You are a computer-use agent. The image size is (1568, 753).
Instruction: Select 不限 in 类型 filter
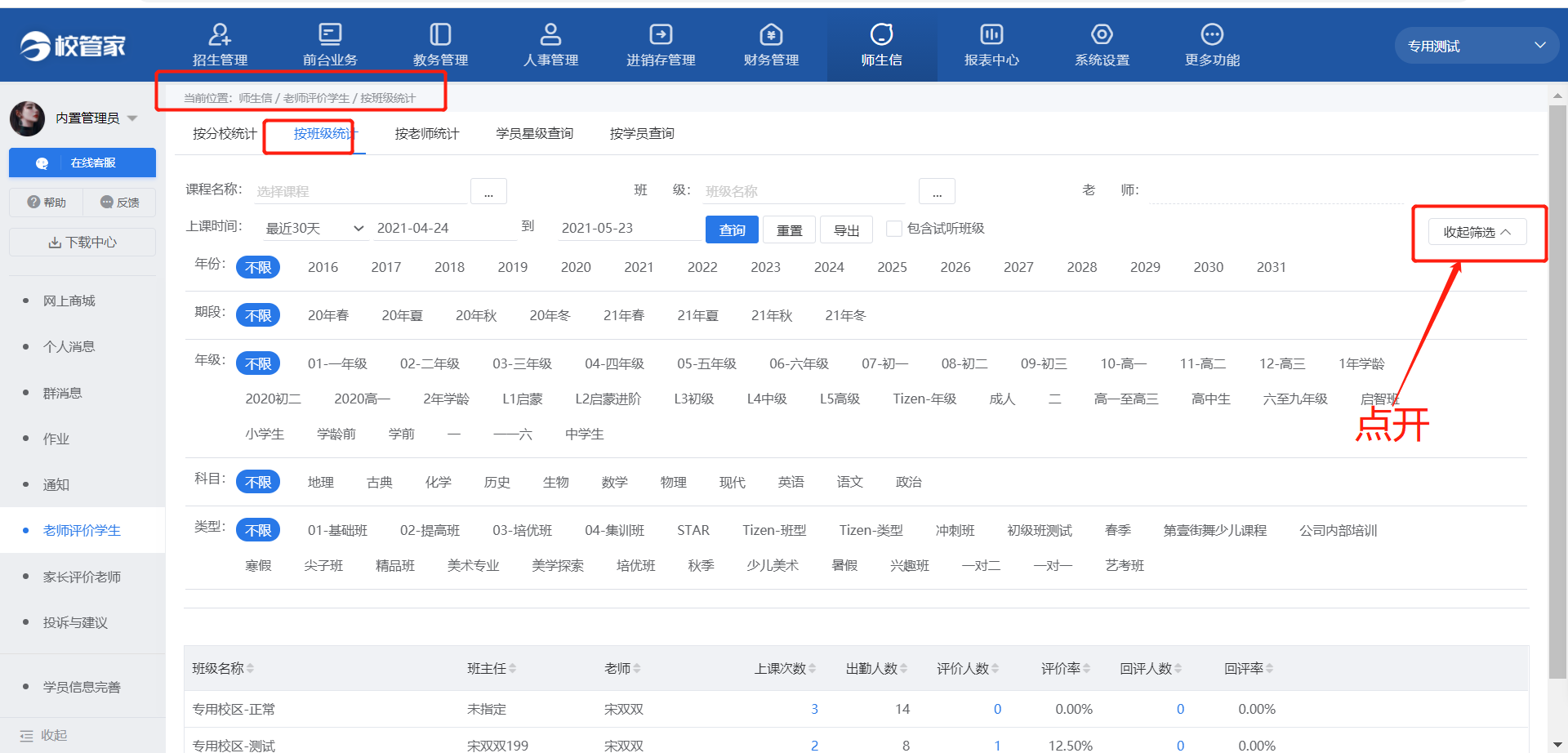pyautogui.click(x=258, y=530)
